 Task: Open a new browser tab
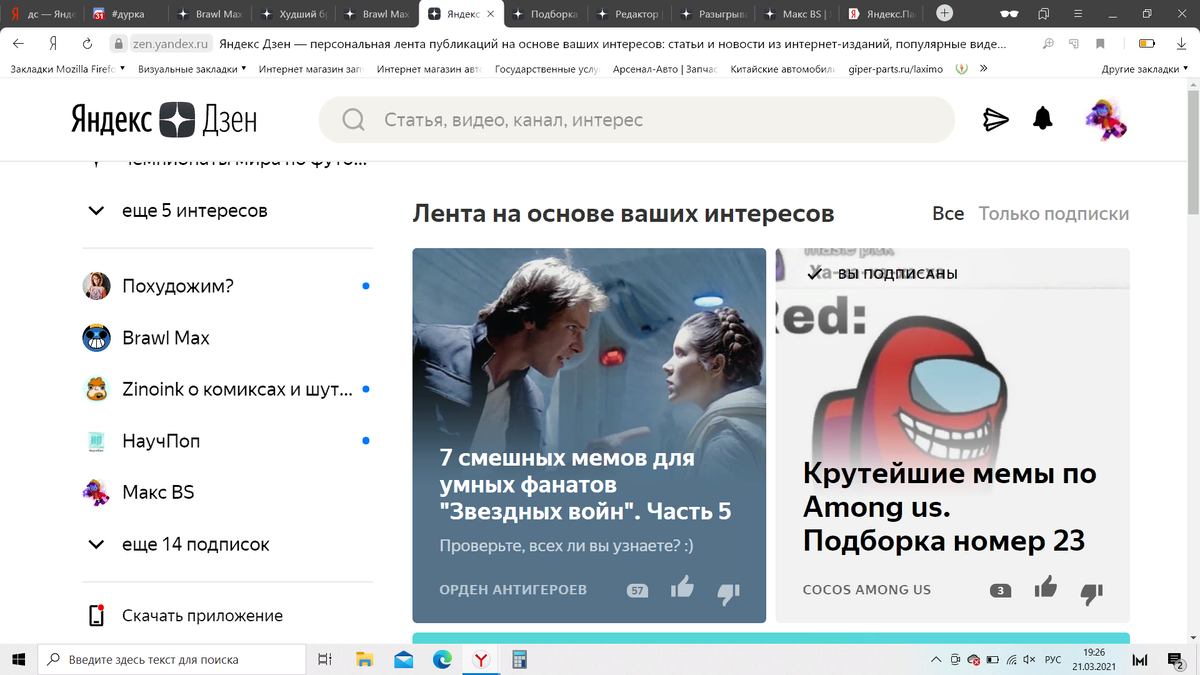tap(945, 14)
